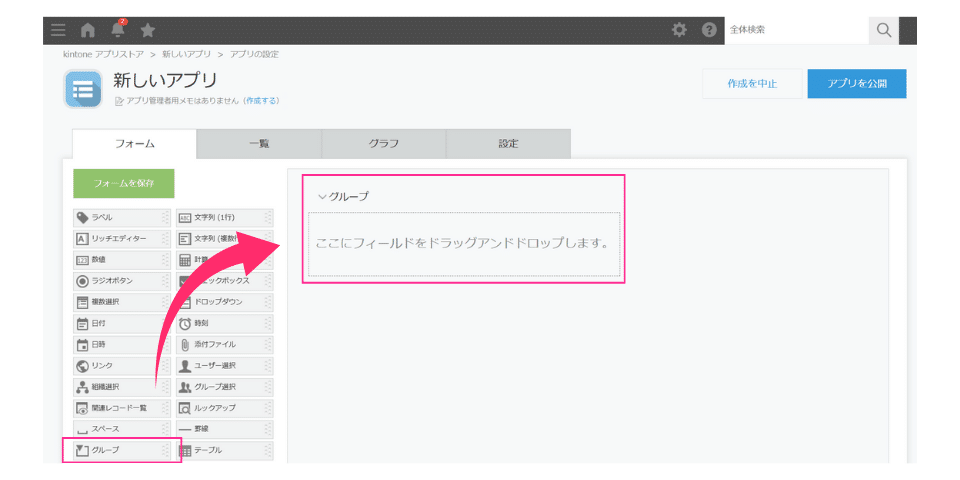Image resolution: width=960 pixels, height=480 pixels.
Task: Open the help question mark icon
Action: 709,30
